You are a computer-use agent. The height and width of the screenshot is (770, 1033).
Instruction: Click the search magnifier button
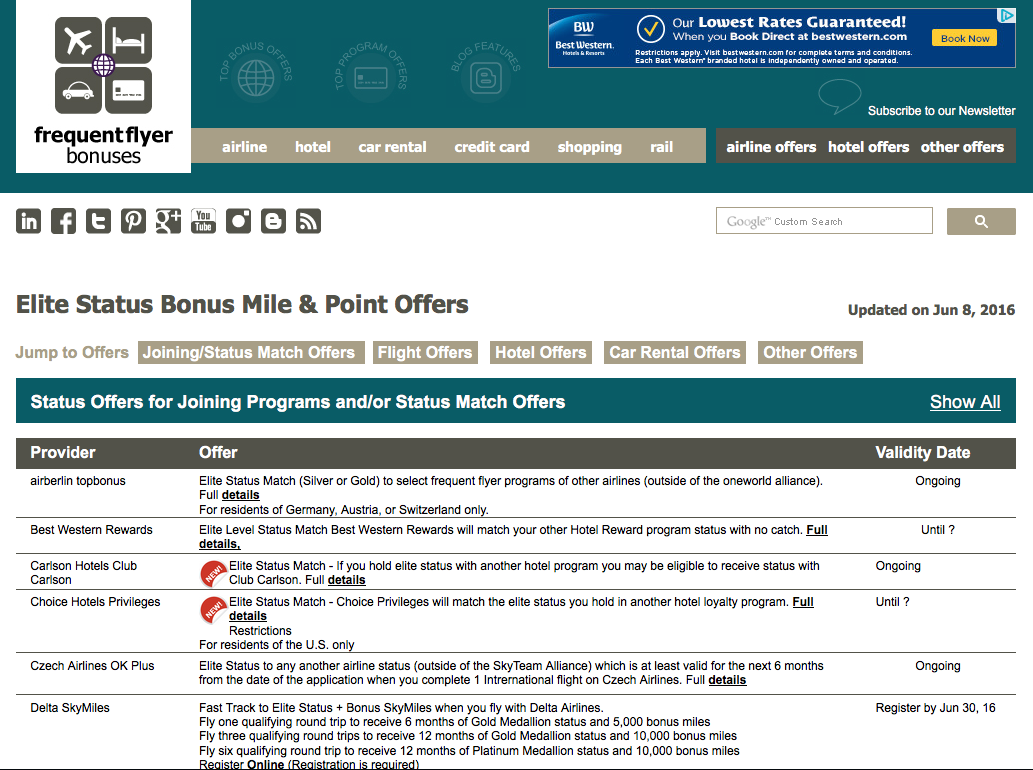click(981, 221)
